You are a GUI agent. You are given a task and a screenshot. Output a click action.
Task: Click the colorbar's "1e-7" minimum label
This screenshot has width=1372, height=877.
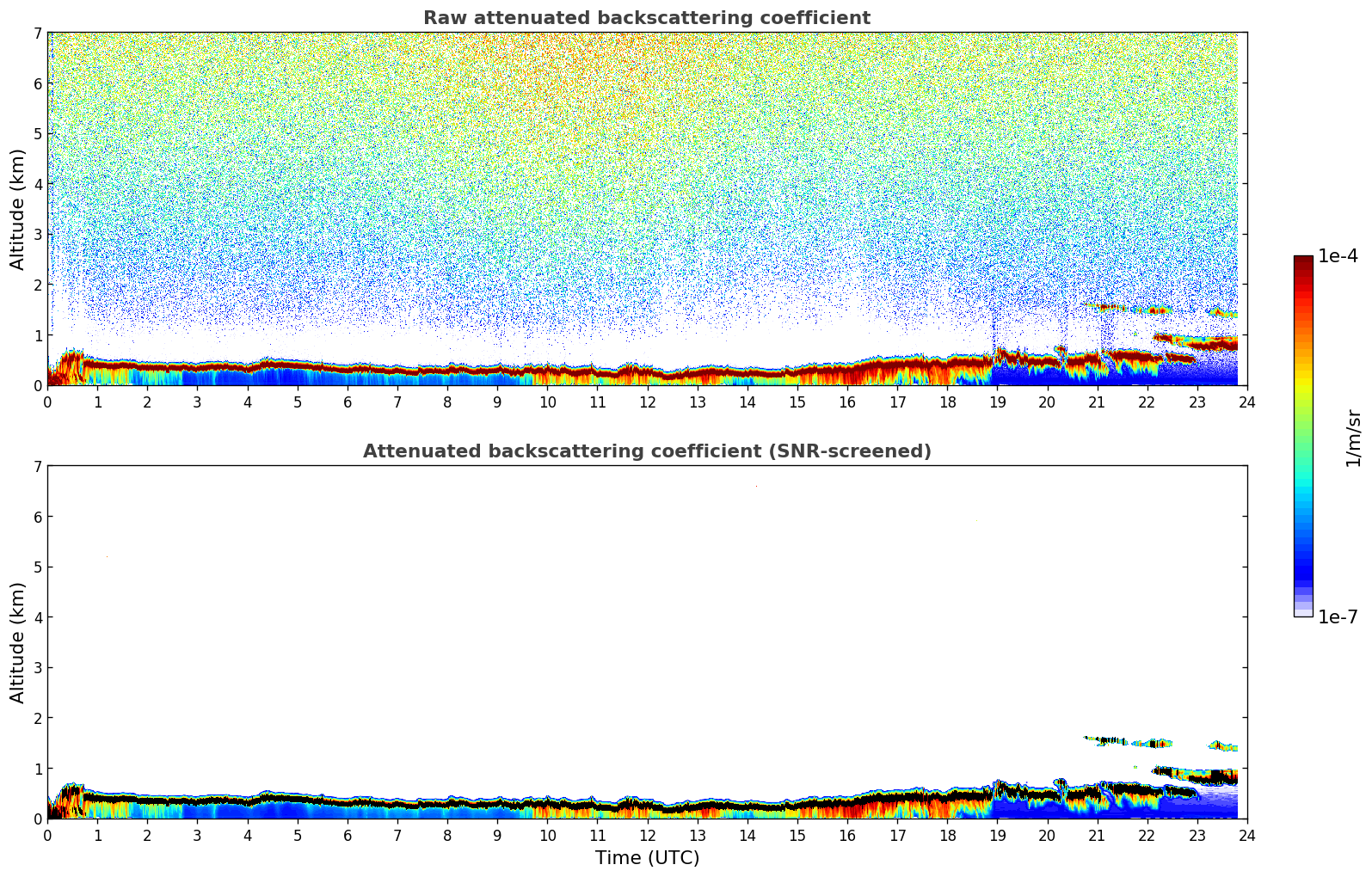1338,616
